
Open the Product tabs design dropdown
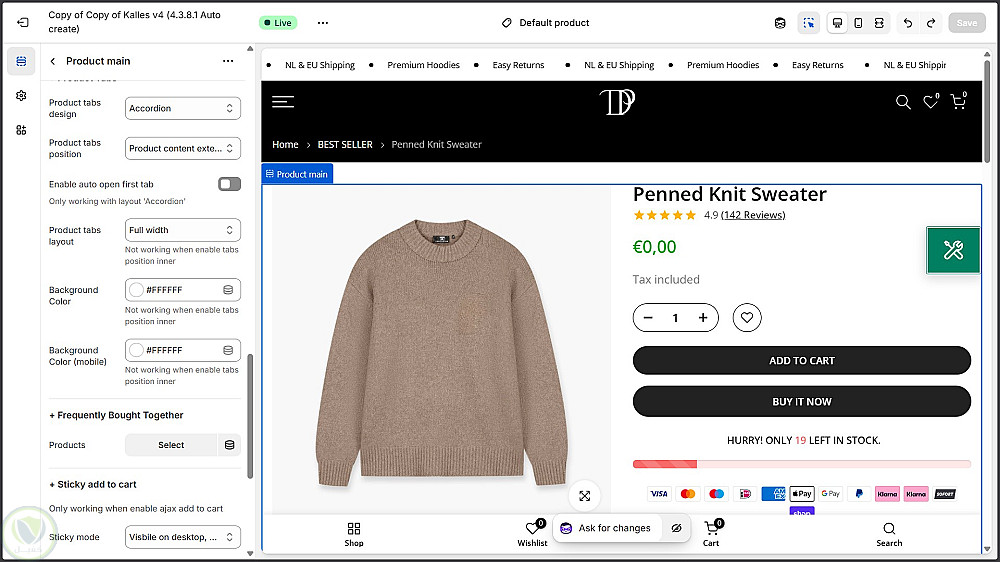coord(183,108)
